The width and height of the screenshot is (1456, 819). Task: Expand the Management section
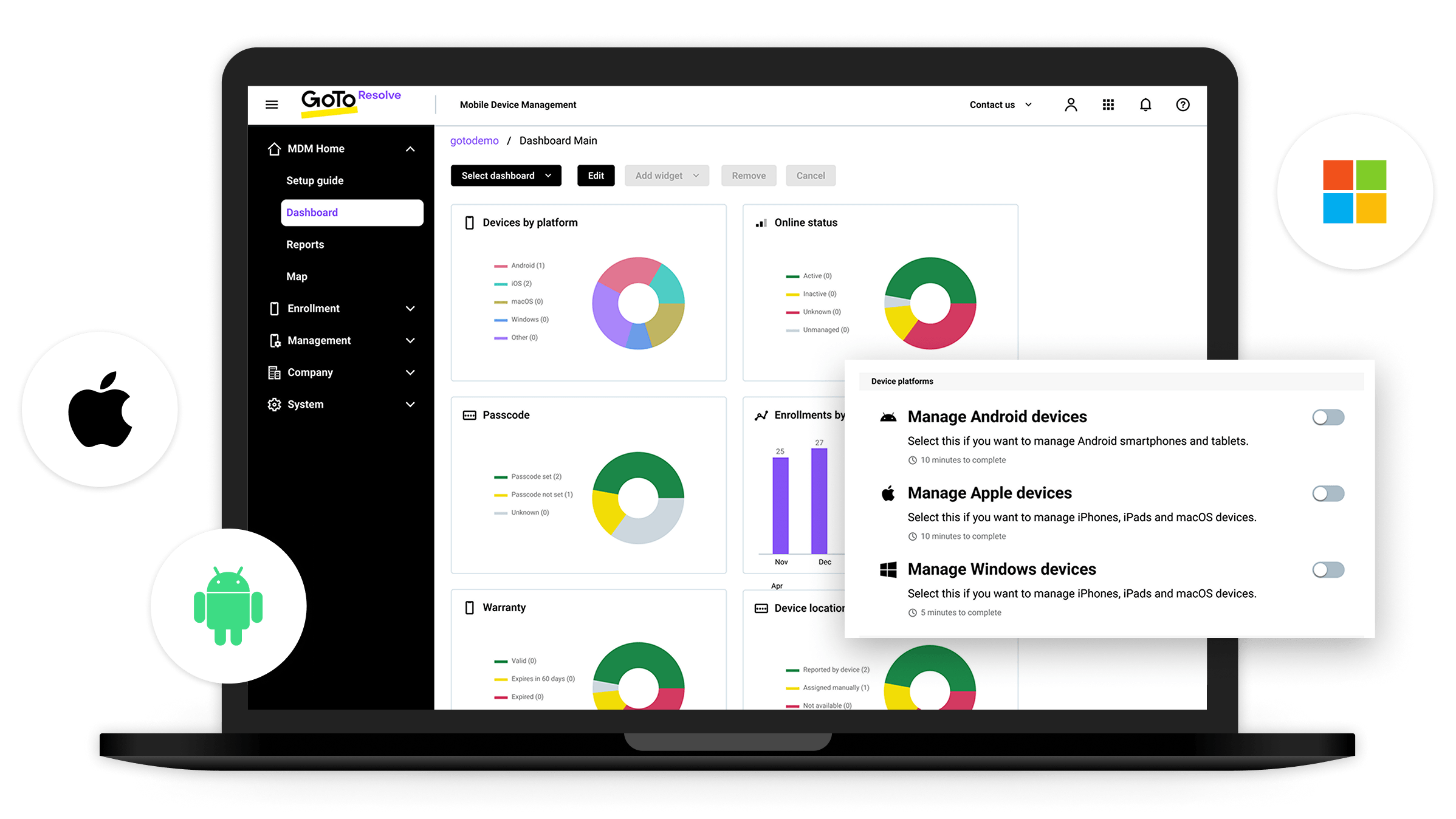(x=410, y=340)
